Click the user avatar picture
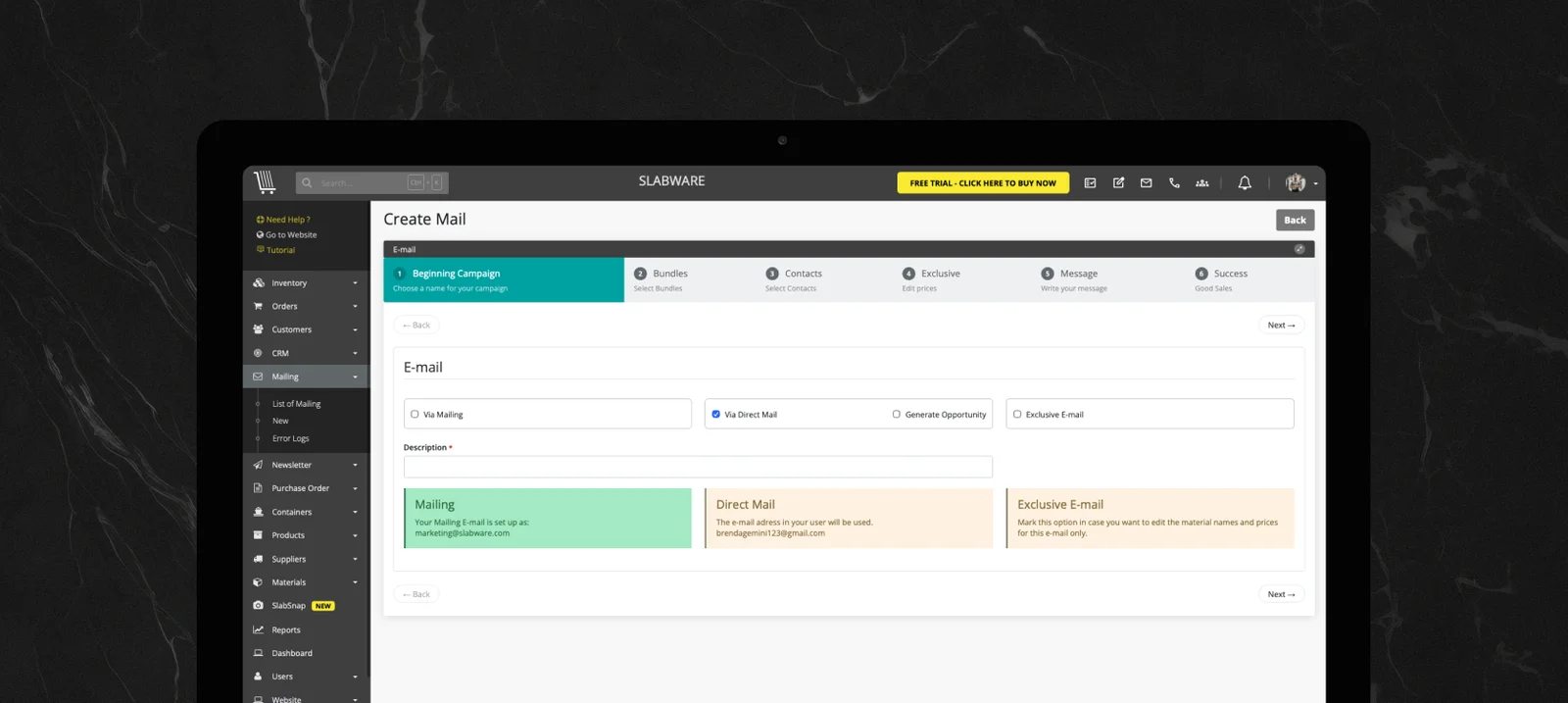This screenshot has width=1568, height=703. tap(1296, 182)
